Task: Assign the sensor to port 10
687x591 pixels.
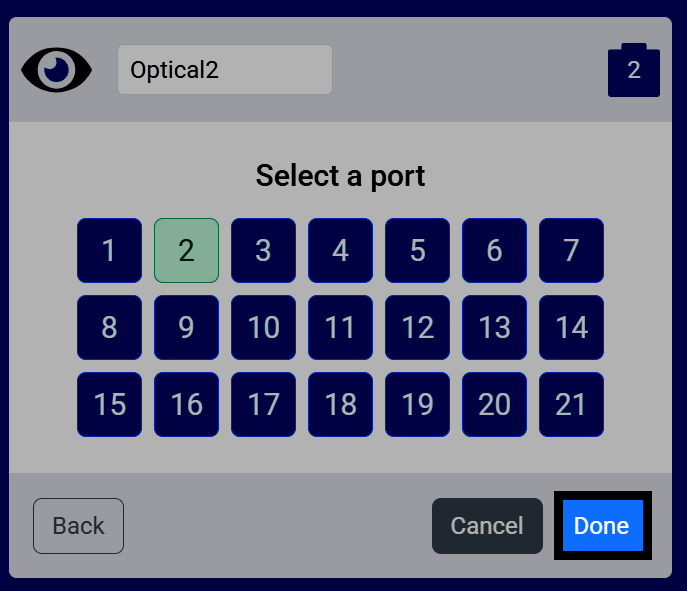Action: (x=263, y=327)
